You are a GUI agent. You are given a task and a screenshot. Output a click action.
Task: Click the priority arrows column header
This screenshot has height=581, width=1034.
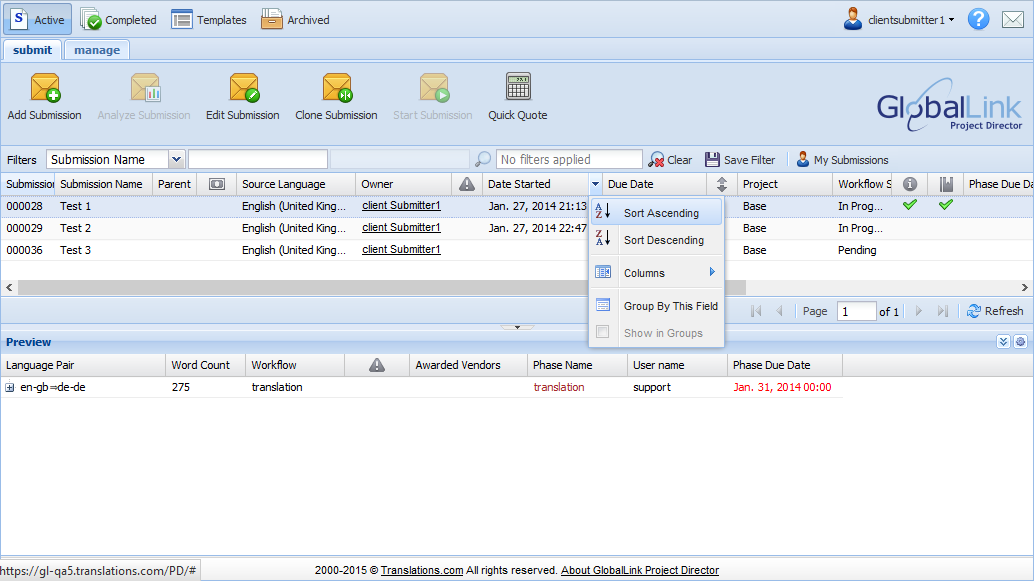(722, 184)
